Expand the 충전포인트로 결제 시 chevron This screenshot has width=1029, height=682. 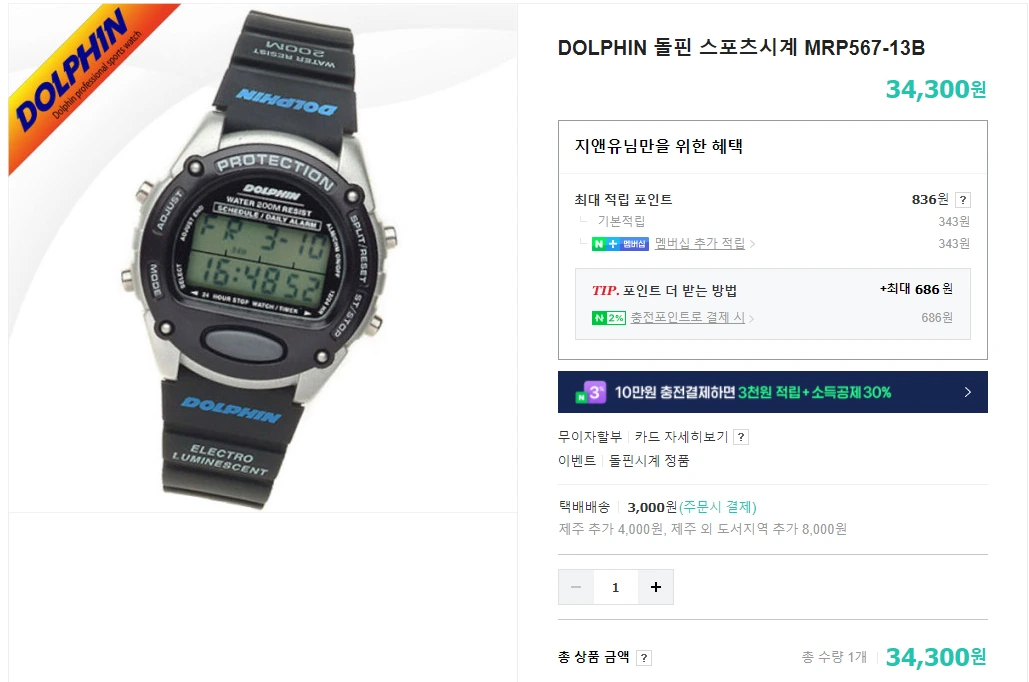(x=751, y=318)
